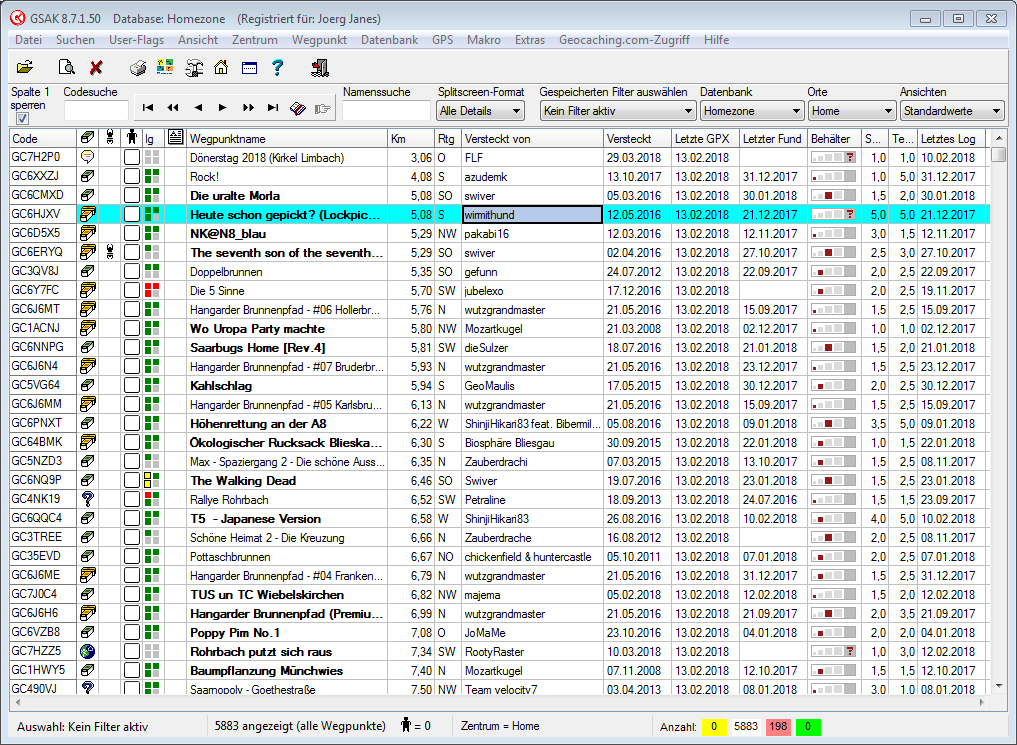Click cache type column header icon
Viewport: 1017px width, 745px height.
87,137
